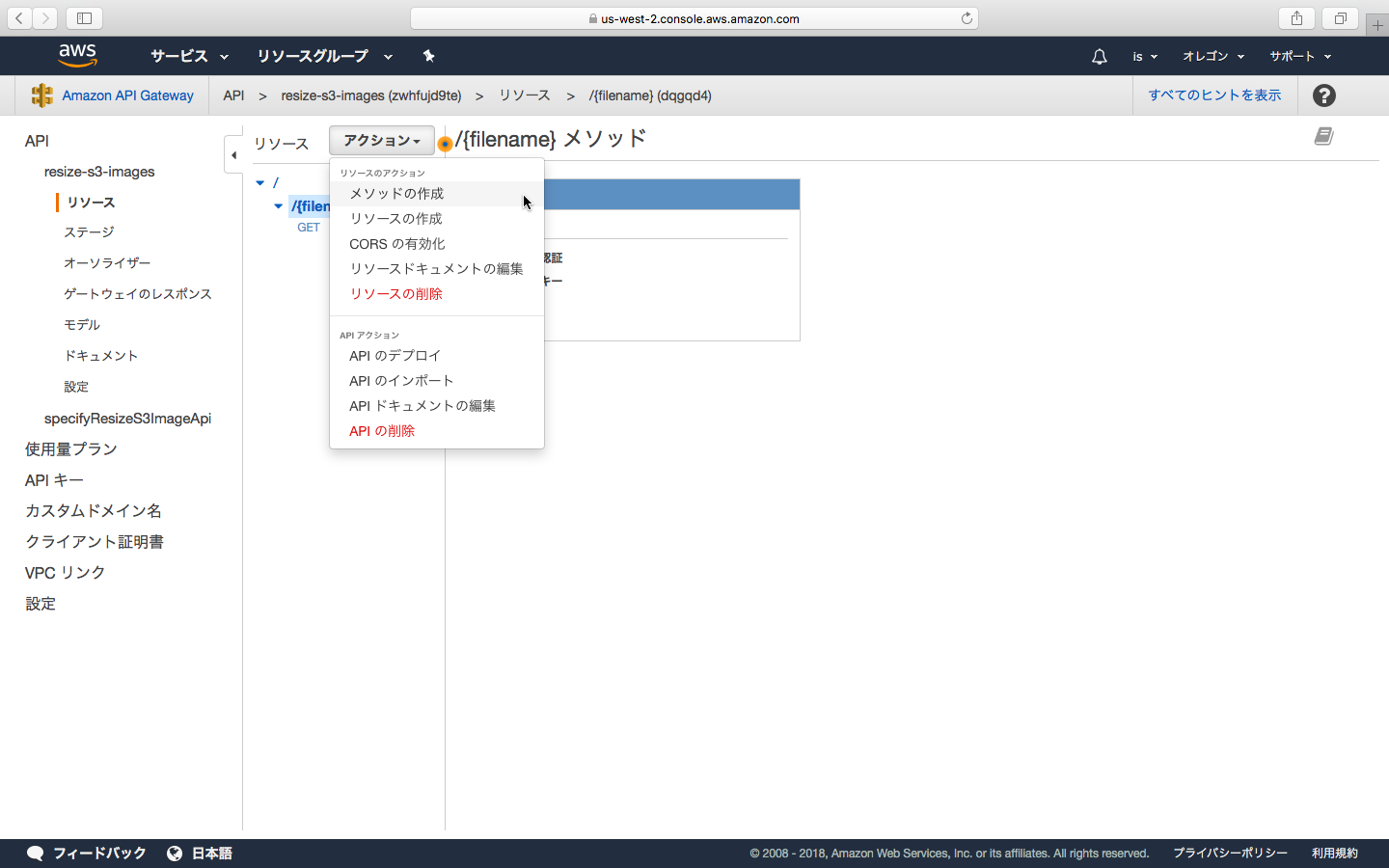The width and height of the screenshot is (1389, 868).
Task: Select メソッドの作成 from the menu
Action: coord(437,194)
